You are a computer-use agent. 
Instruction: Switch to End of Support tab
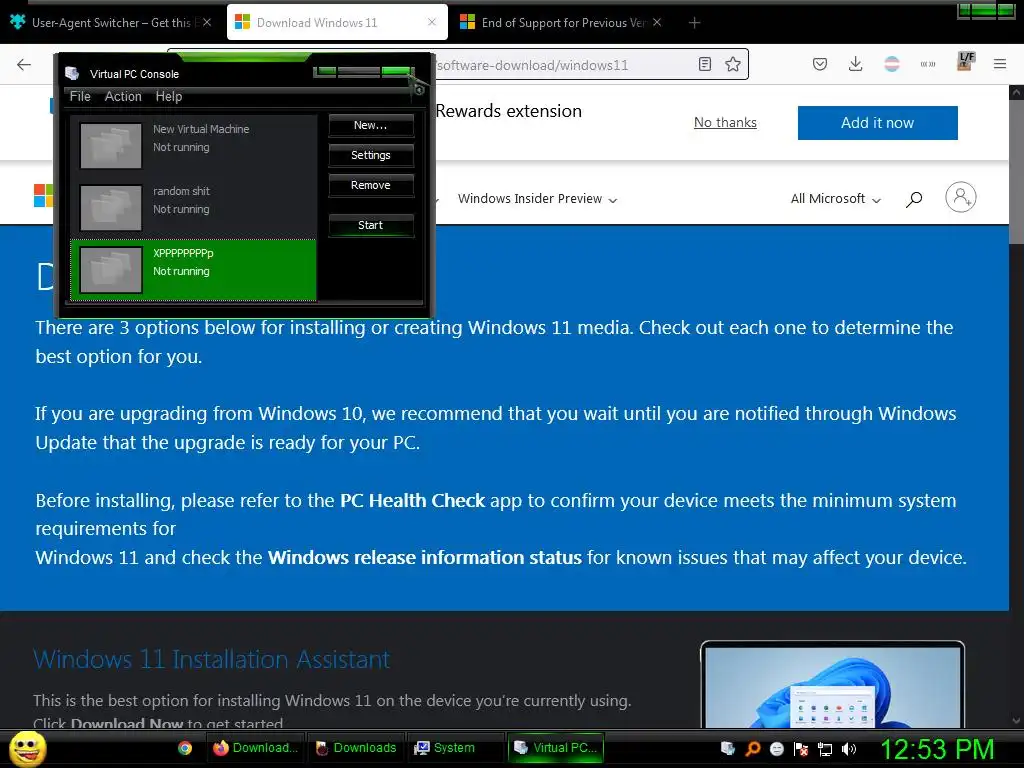coord(561,23)
